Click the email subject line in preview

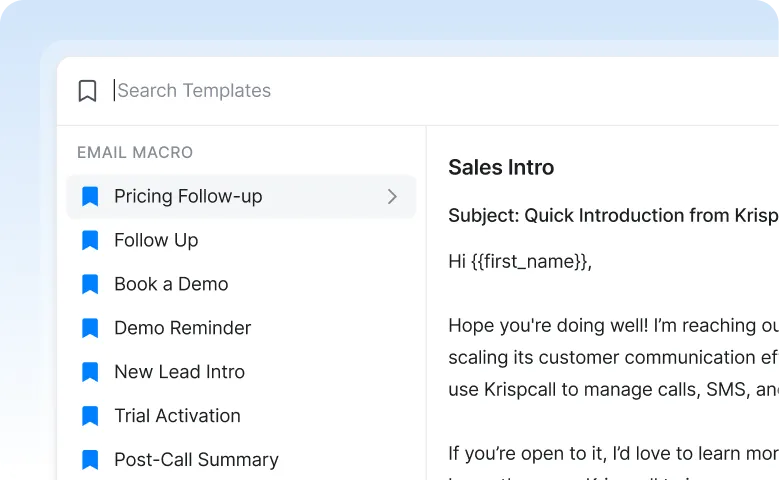pos(612,216)
